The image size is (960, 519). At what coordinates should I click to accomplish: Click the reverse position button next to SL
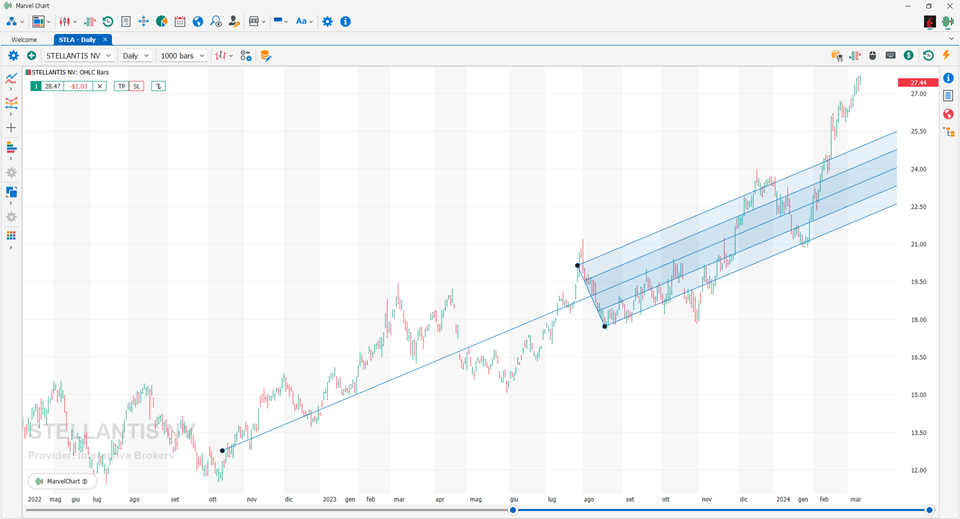[x=159, y=86]
